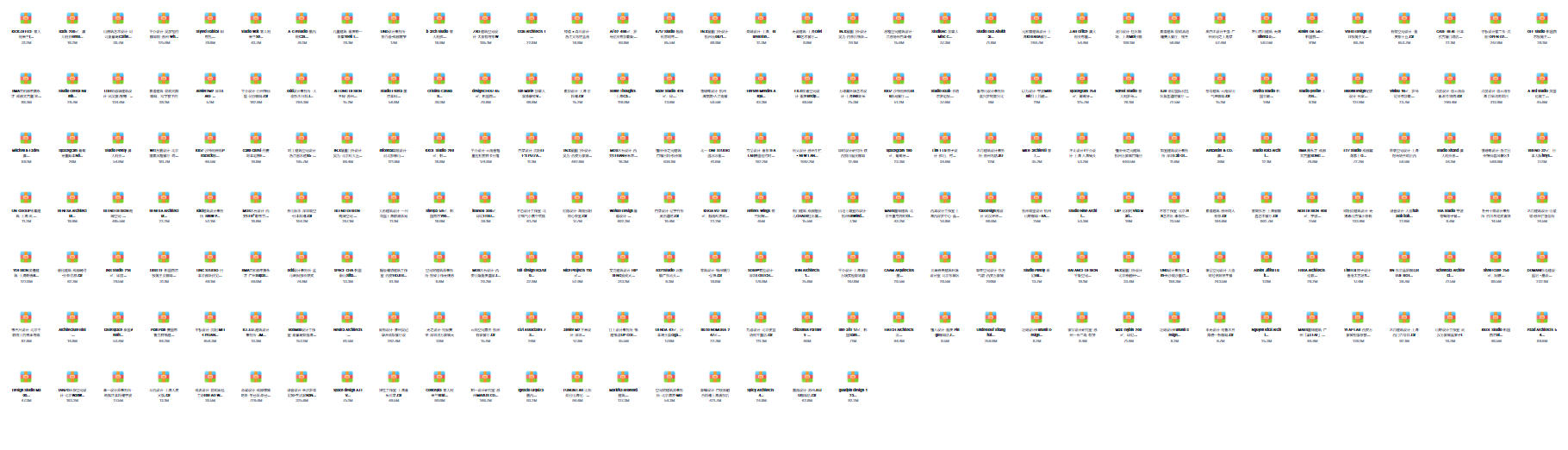1568x450 pixels.
Task: Select the 'some thoughts' archive file
Action: click(623, 78)
